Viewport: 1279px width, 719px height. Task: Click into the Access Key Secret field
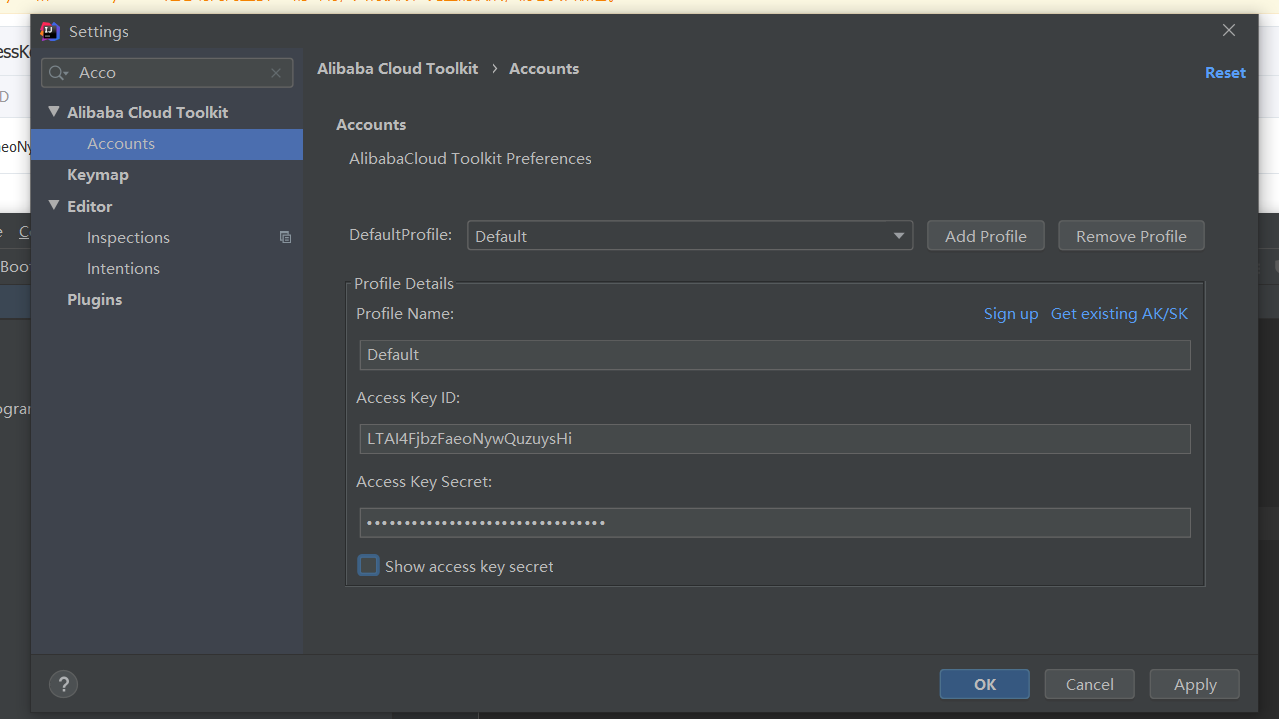pyautogui.click(x=775, y=523)
